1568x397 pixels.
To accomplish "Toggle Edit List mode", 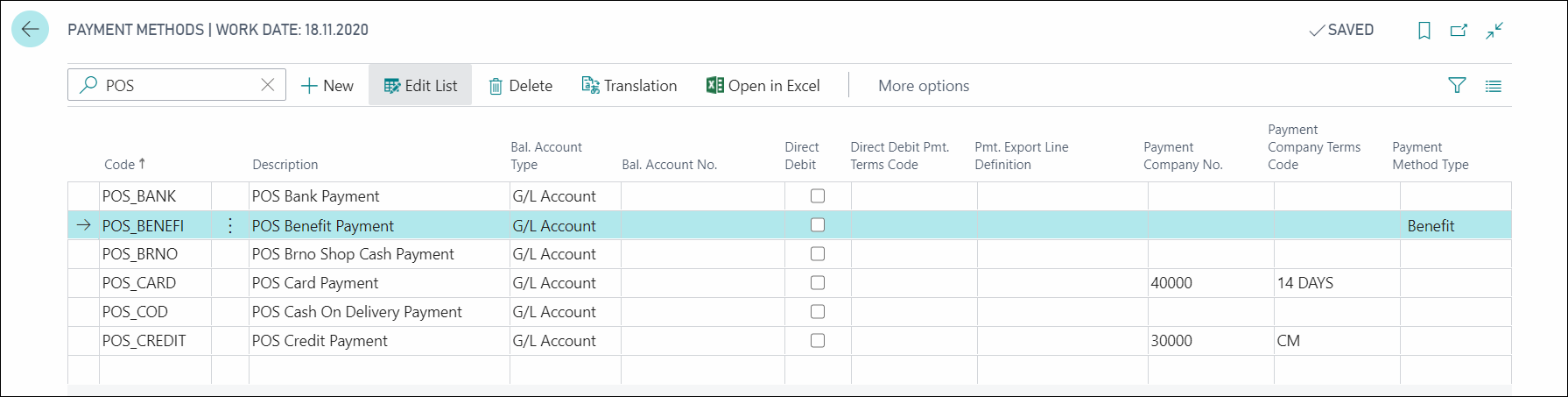I will tap(420, 85).
